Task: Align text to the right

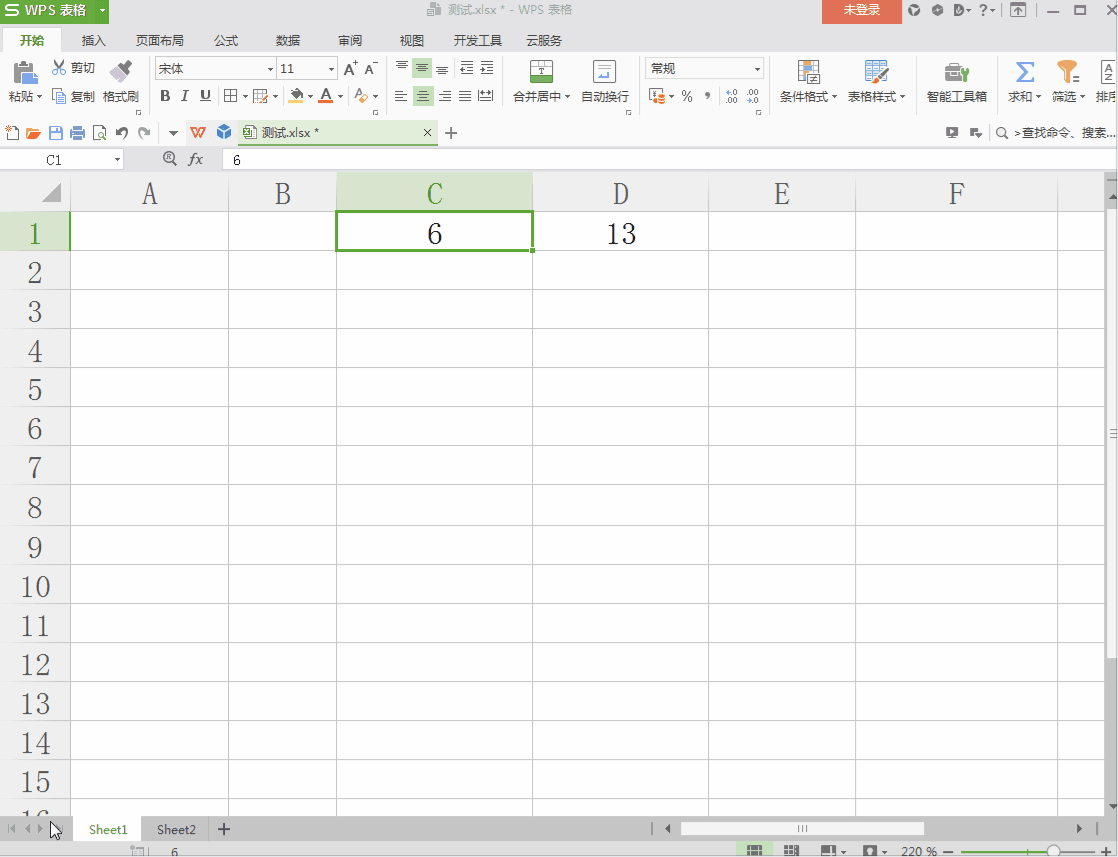Action: coord(445,96)
